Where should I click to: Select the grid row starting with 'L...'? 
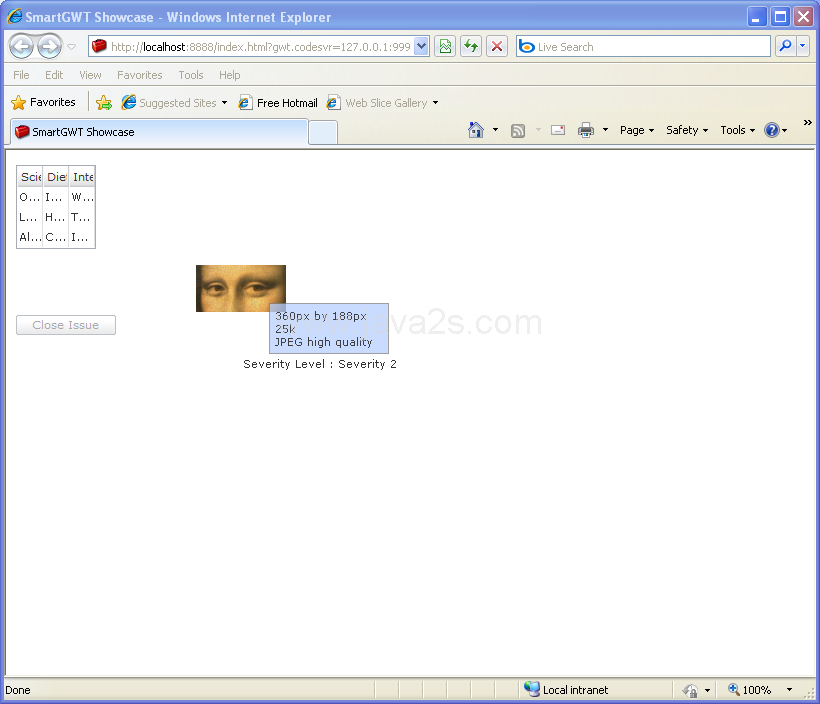click(x=56, y=217)
